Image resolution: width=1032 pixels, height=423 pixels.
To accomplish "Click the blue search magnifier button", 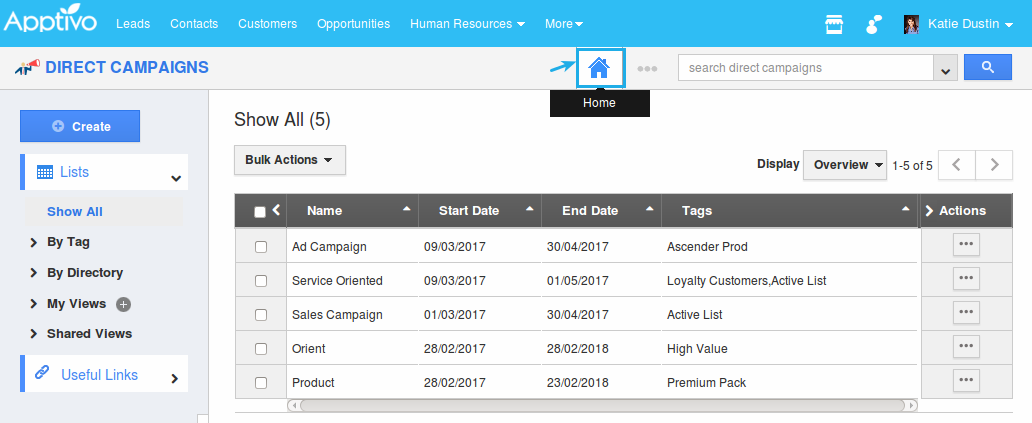I will (x=987, y=68).
